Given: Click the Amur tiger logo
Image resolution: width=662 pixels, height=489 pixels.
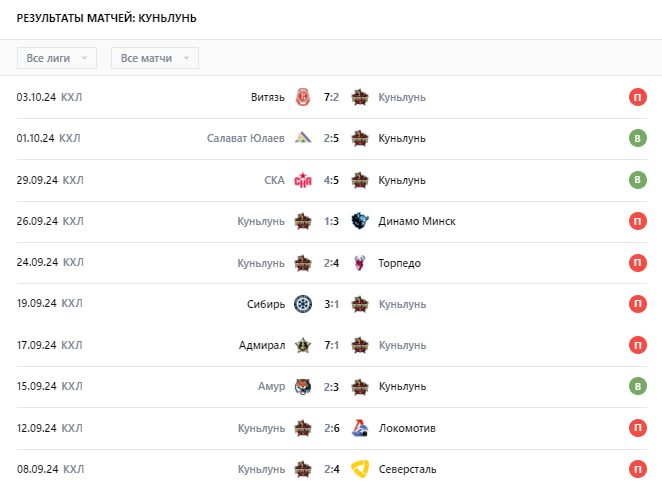Looking at the screenshot, I should [x=303, y=387].
